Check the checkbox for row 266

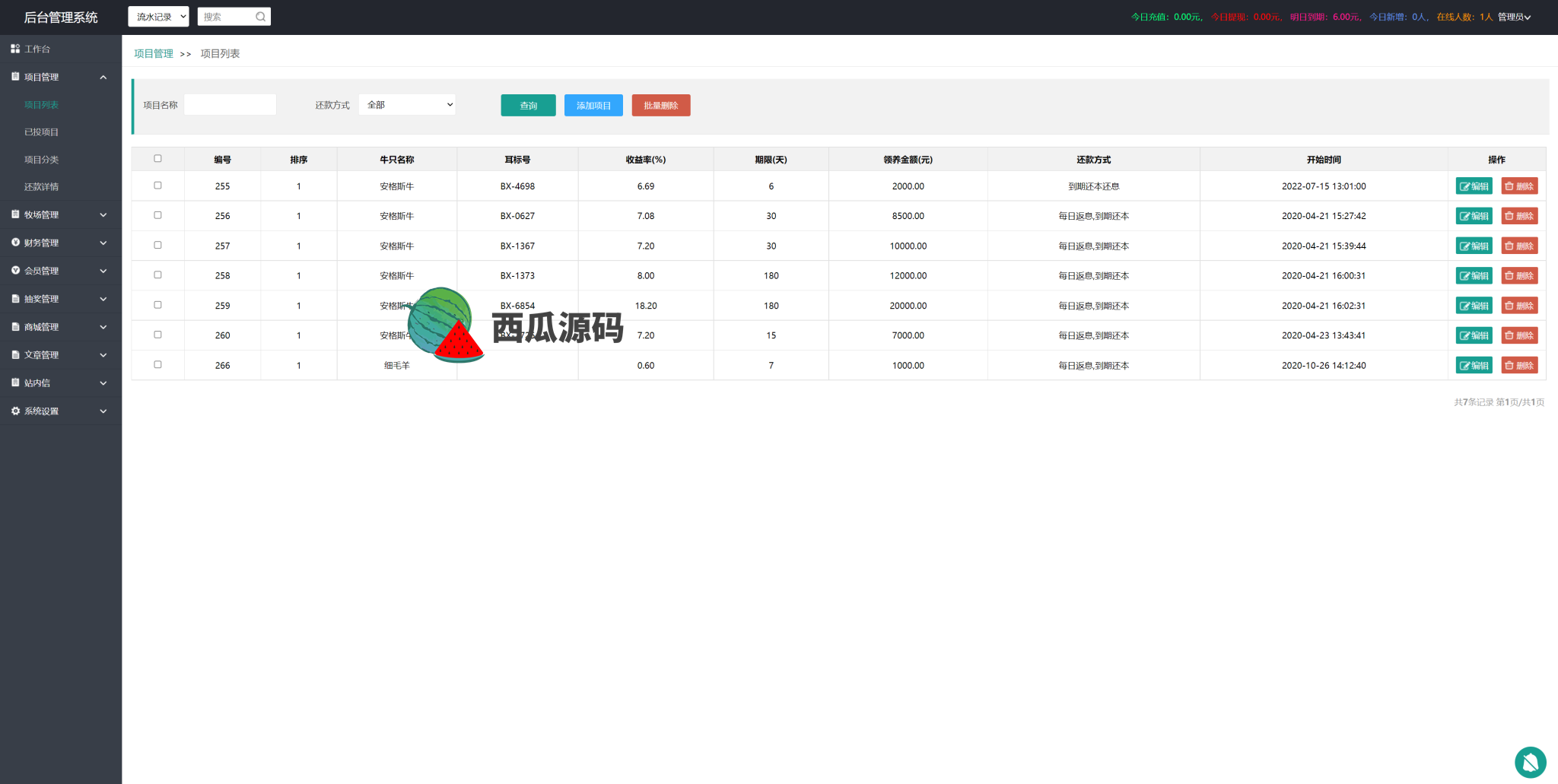(158, 364)
